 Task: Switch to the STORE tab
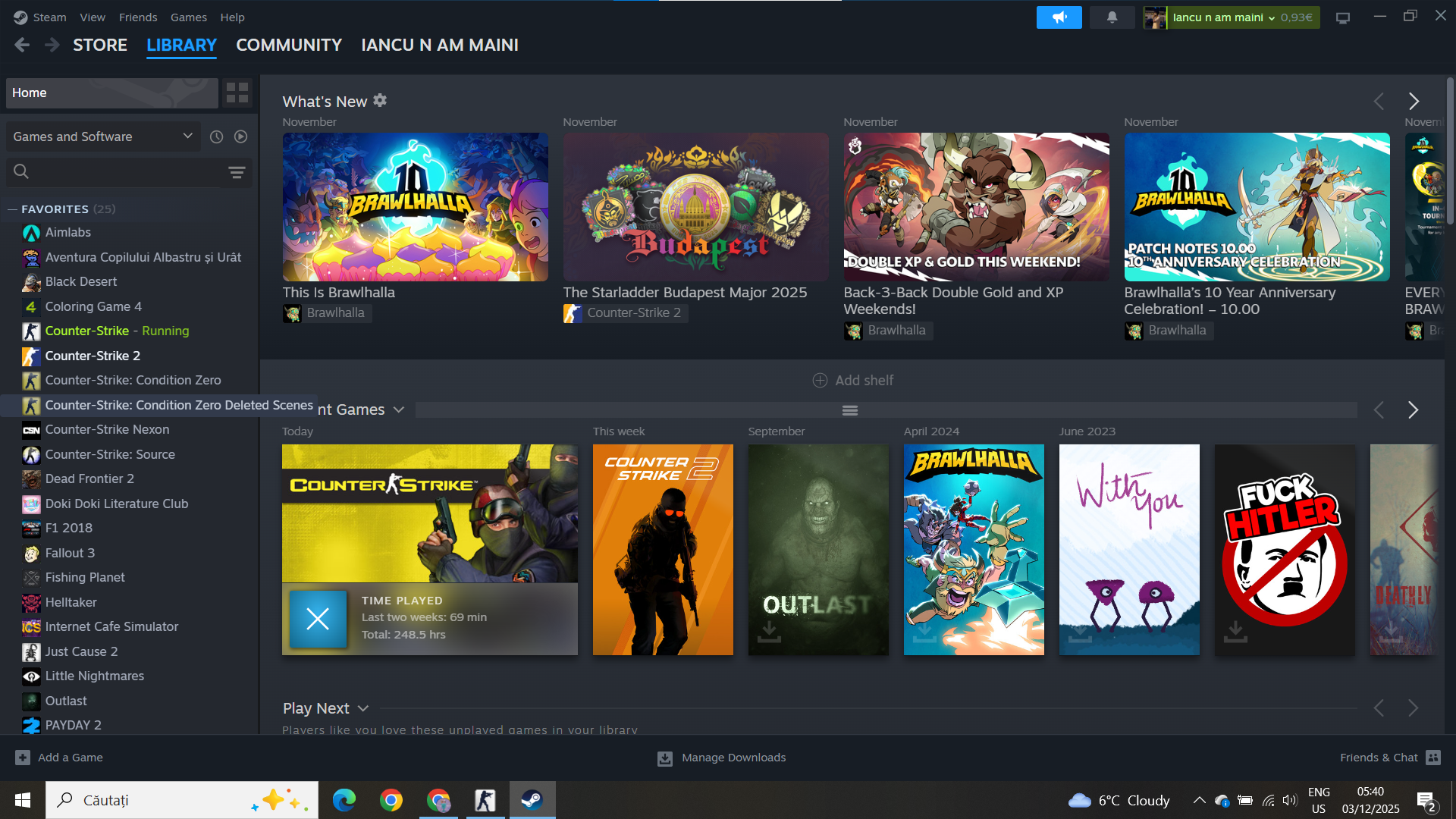99,45
